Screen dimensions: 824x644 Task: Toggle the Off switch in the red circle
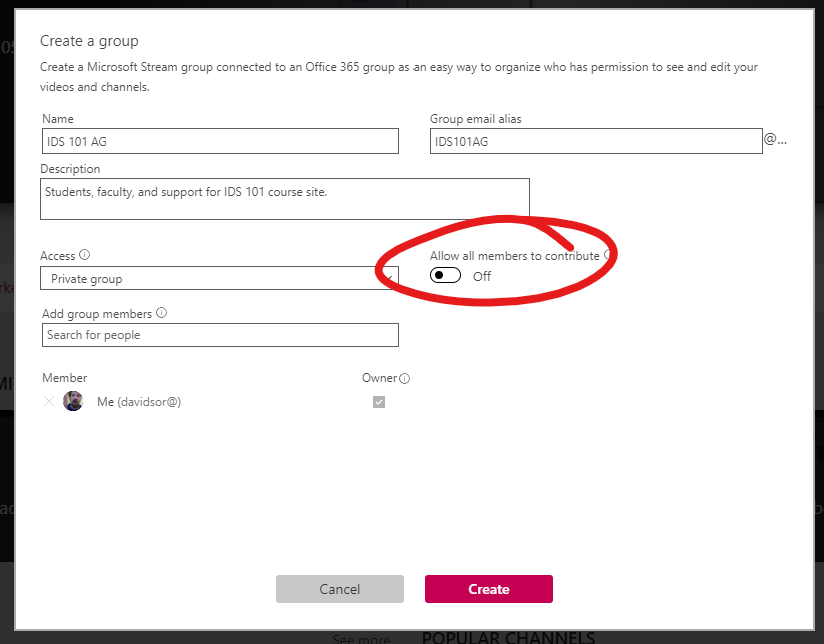[x=444, y=274]
